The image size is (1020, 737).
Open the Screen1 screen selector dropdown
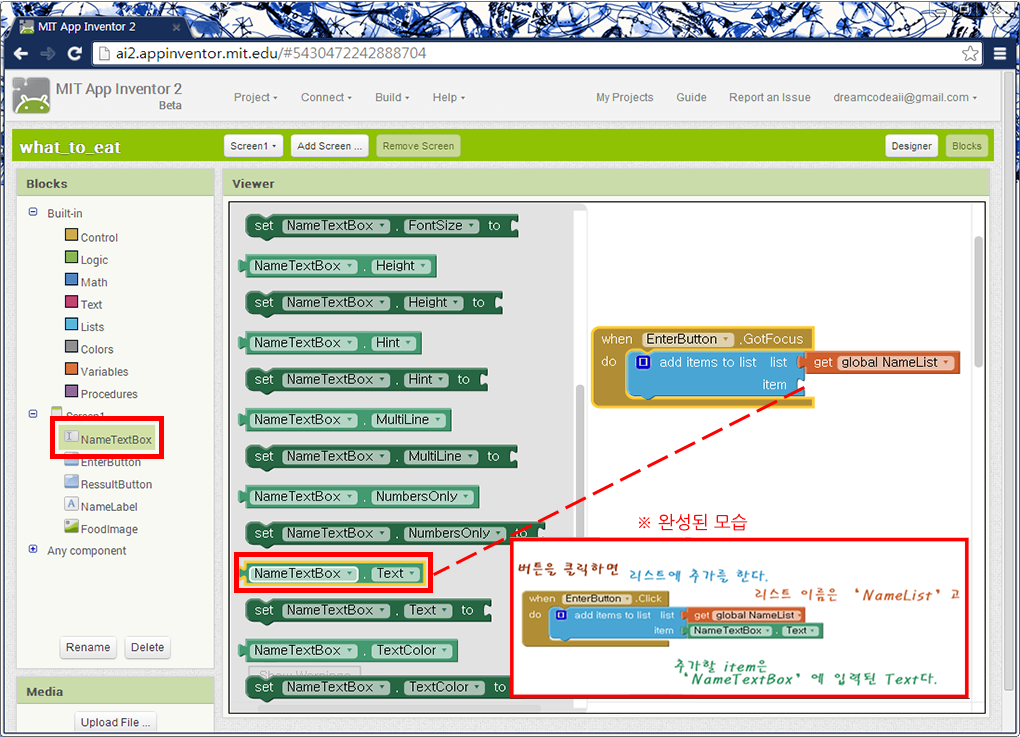pyautogui.click(x=253, y=146)
